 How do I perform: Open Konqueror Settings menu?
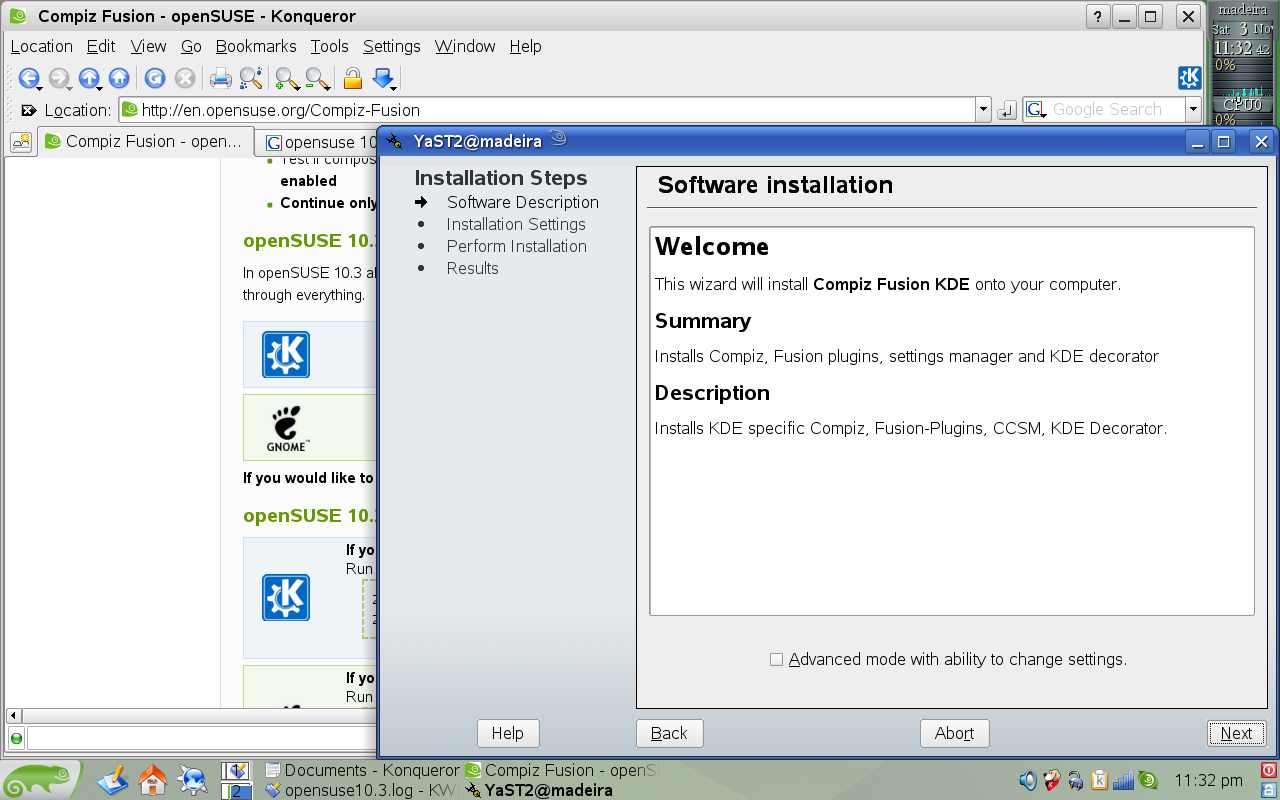[x=391, y=46]
